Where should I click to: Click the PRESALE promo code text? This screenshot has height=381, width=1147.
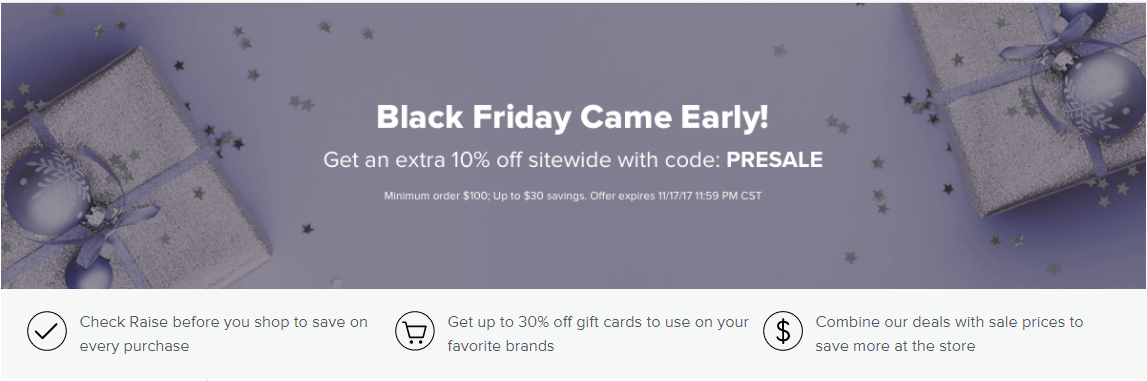(775, 159)
